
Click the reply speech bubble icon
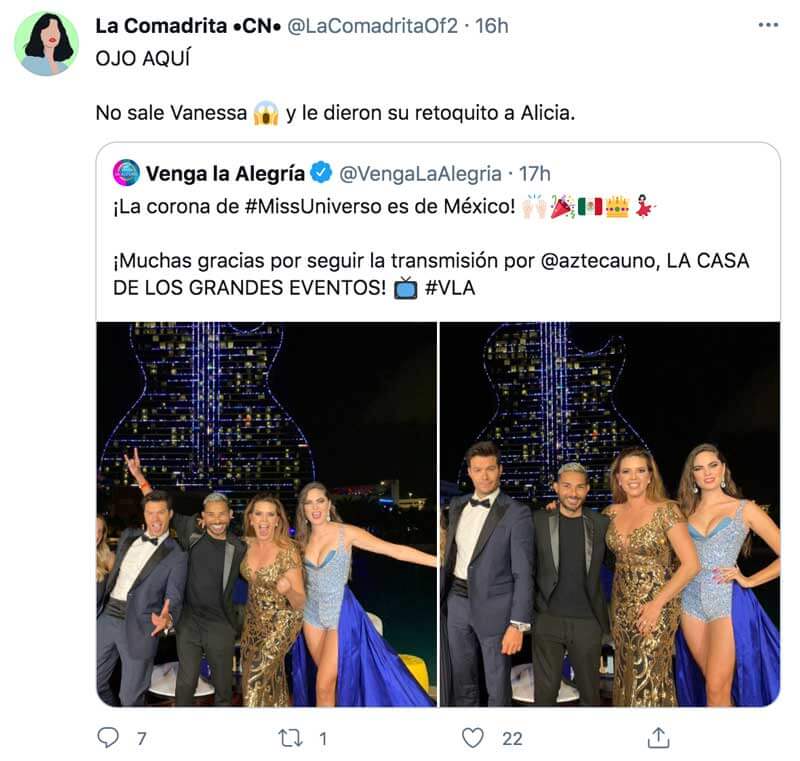(x=108, y=738)
